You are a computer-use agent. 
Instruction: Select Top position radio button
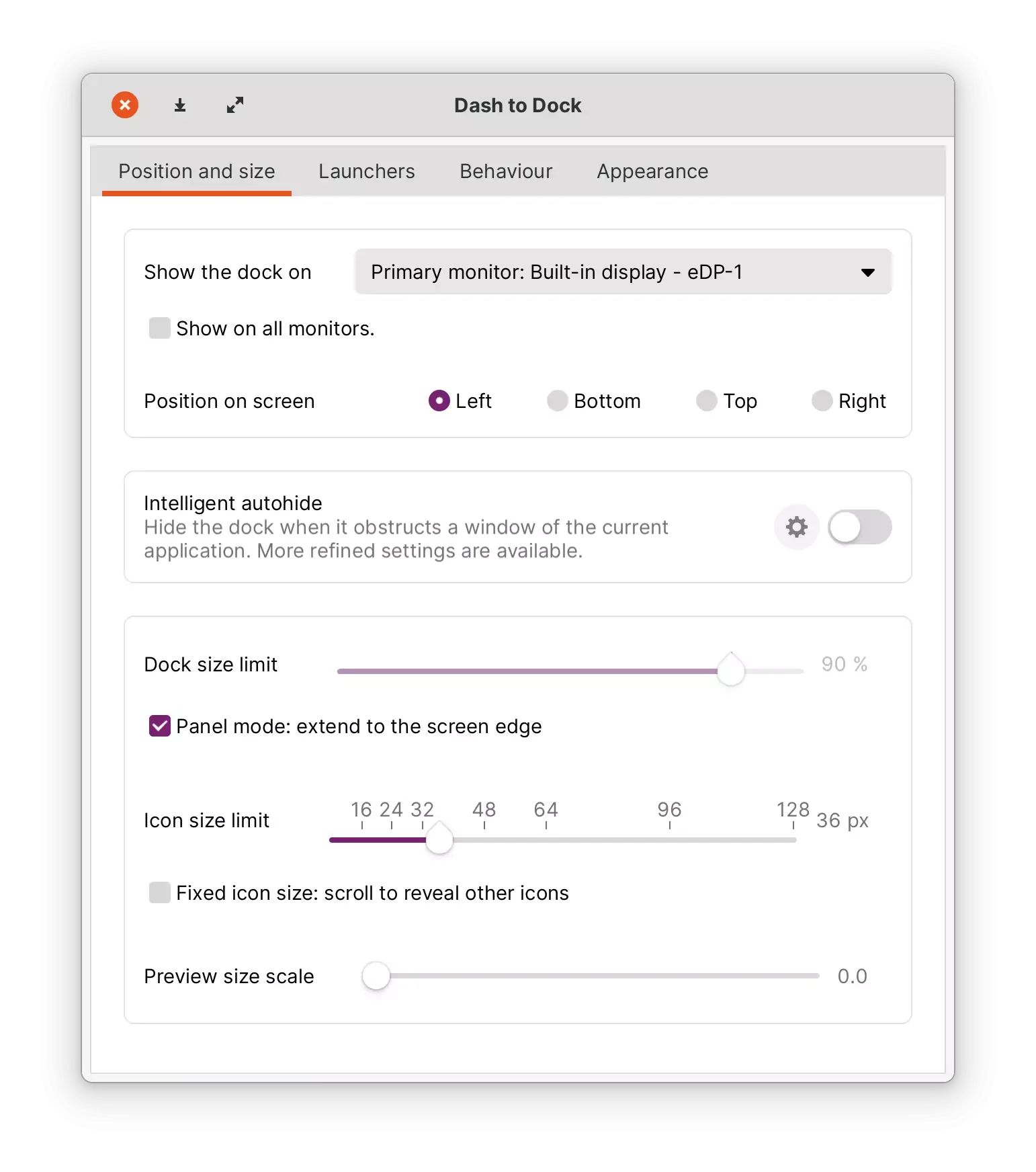tap(706, 401)
